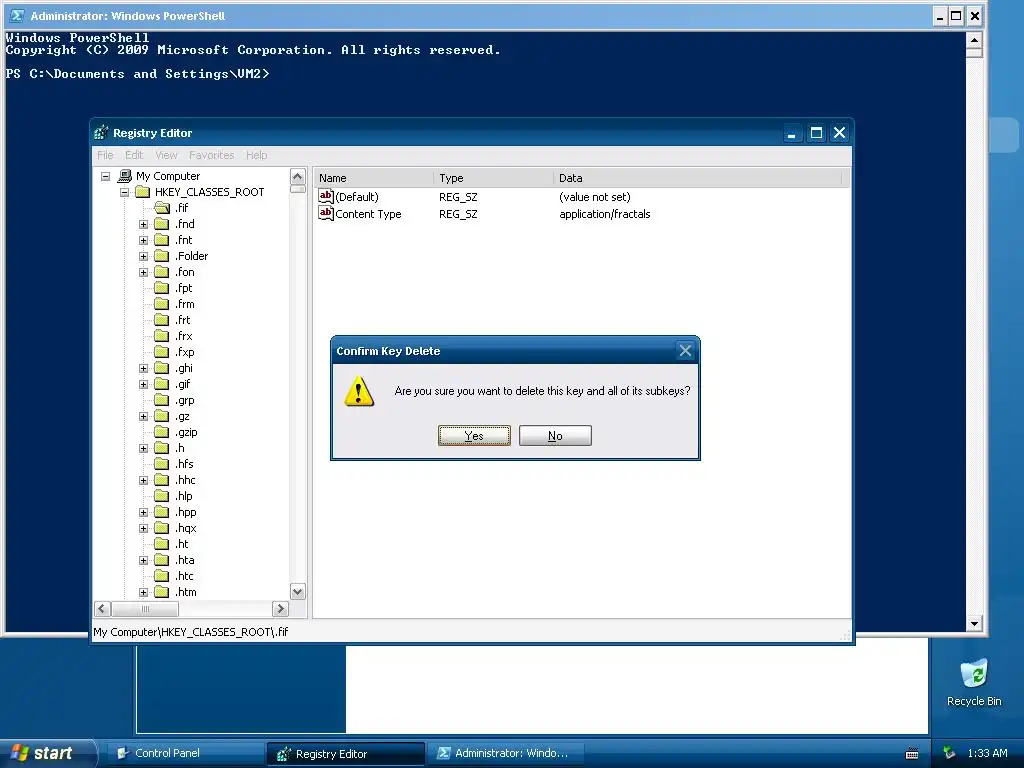Open the File menu in Registry Editor
Image resolution: width=1024 pixels, height=768 pixels.
[105, 155]
